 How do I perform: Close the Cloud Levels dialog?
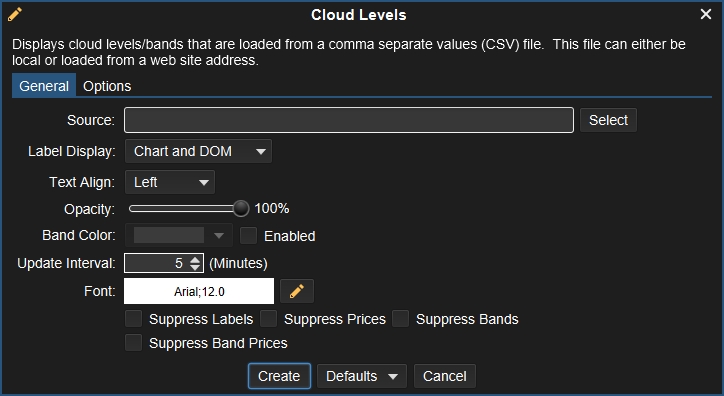point(706,14)
